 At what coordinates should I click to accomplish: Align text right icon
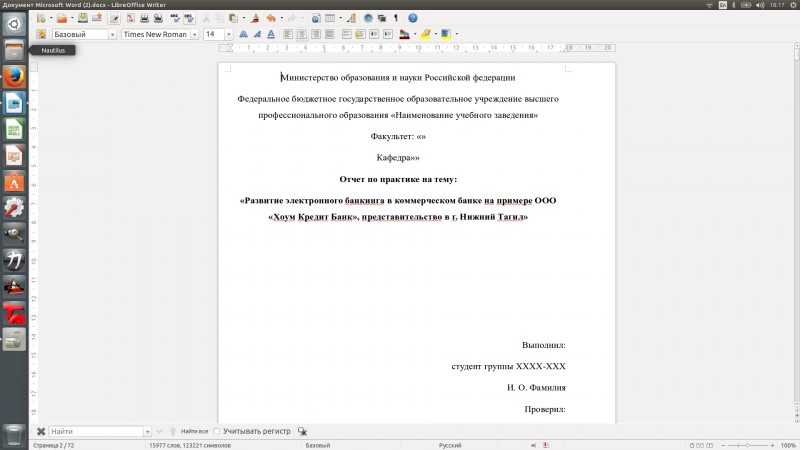pyautogui.click(x=316, y=34)
